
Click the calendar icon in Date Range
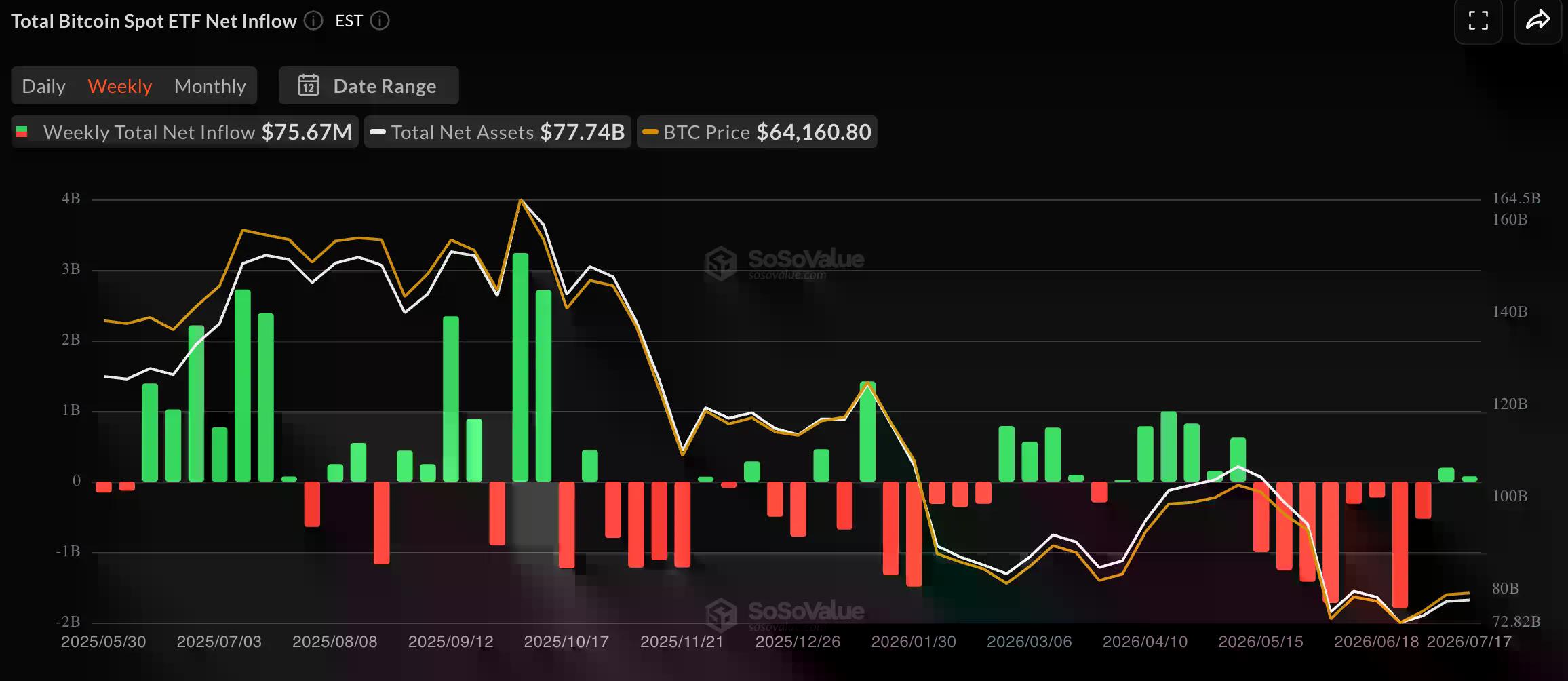(309, 85)
